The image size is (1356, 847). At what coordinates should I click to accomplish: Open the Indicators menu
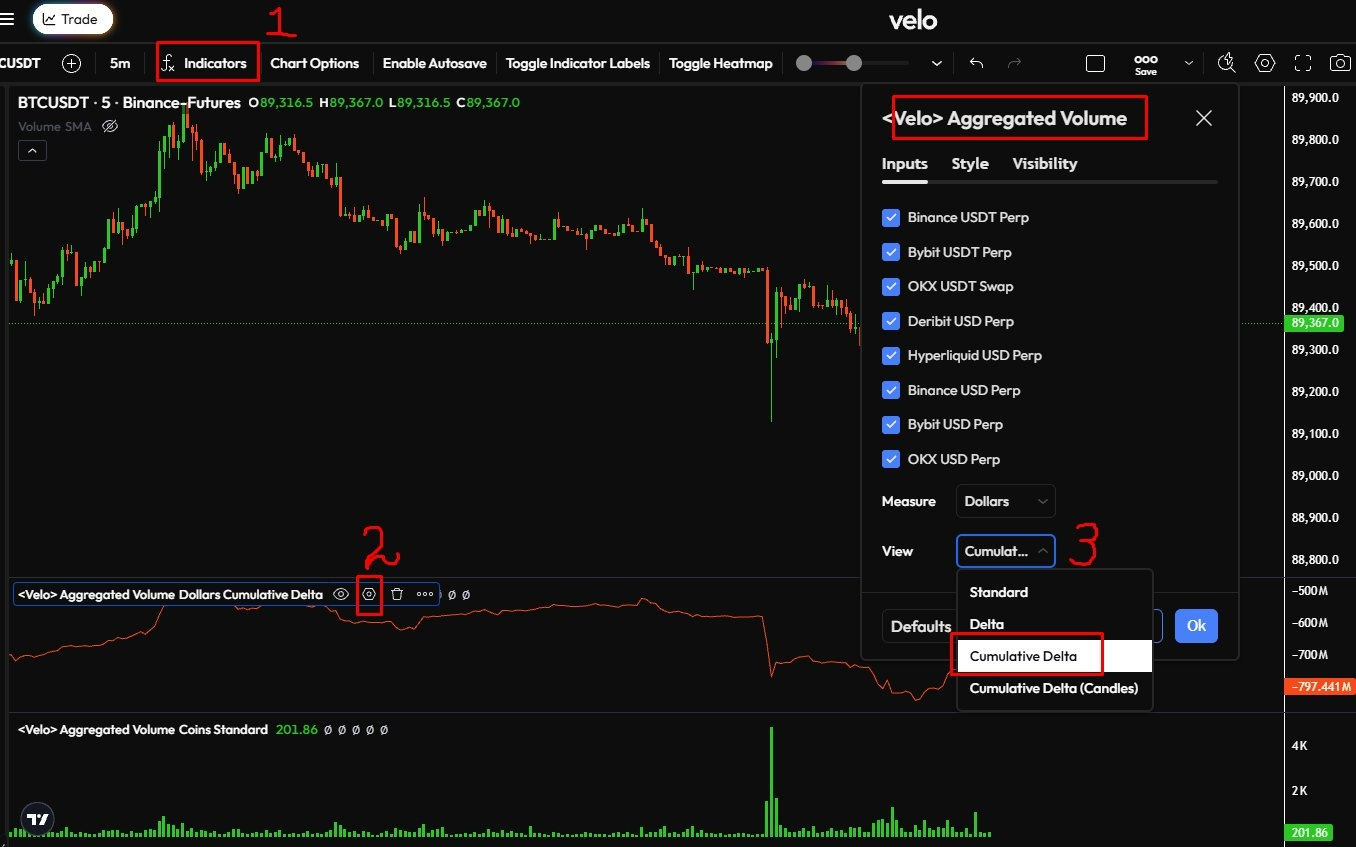(204, 63)
